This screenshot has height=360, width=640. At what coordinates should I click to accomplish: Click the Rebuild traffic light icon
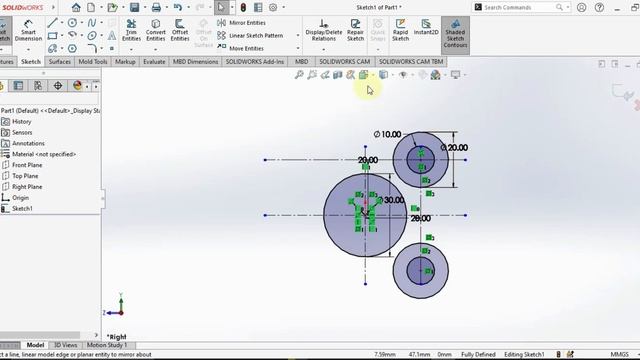tap(243, 7)
